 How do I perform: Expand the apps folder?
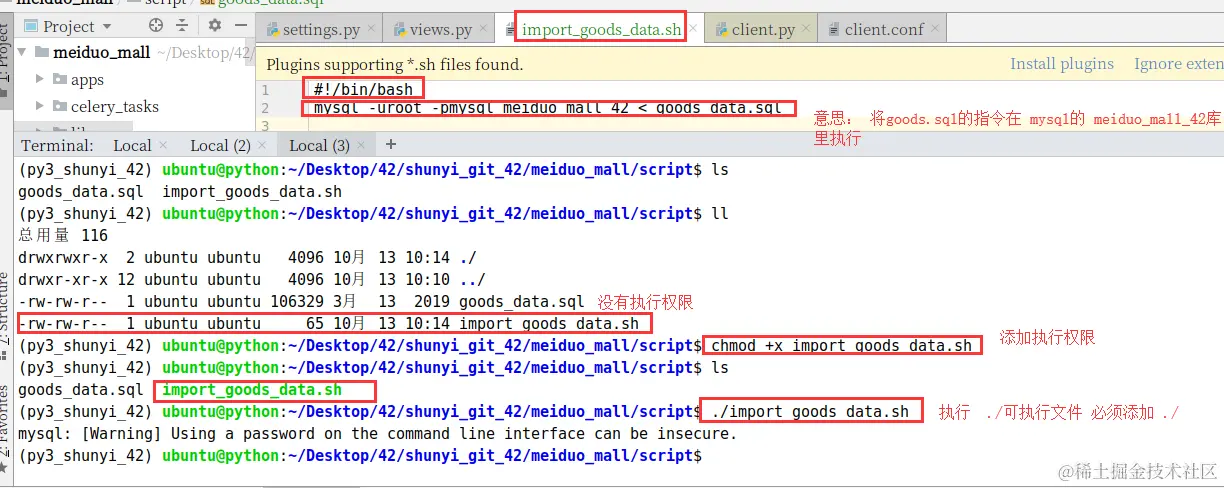pos(40,79)
